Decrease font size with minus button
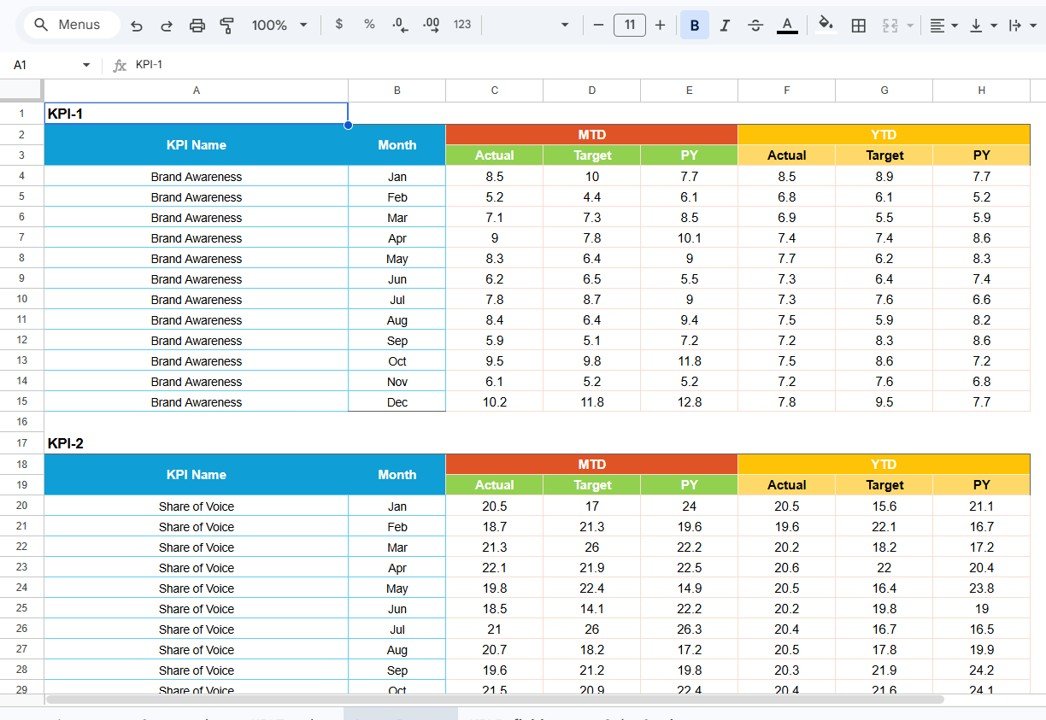Screen dimensions: 1046x720 [598, 25]
